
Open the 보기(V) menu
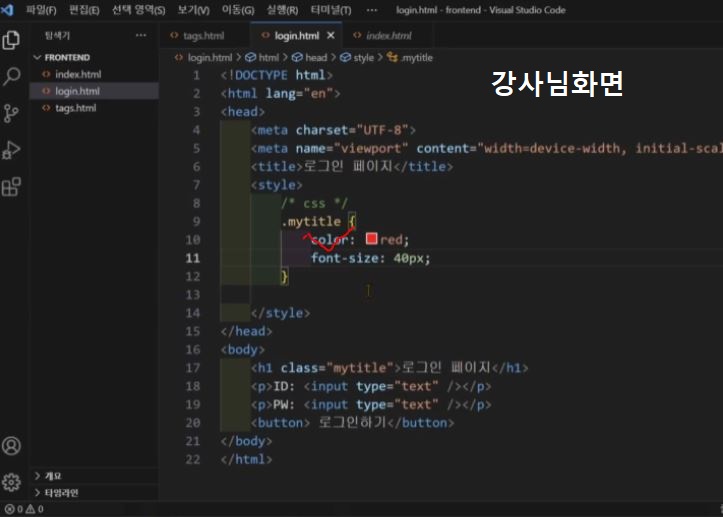pyautogui.click(x=194, y=10)
